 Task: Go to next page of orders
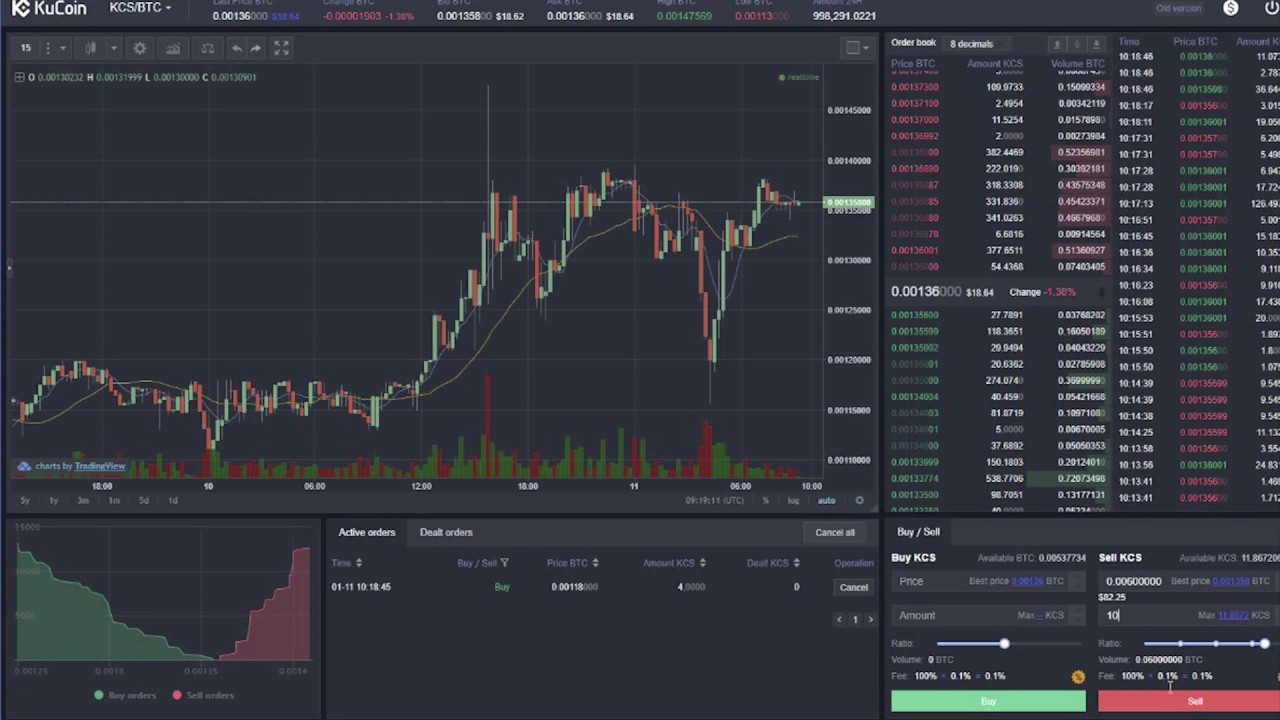870,619
